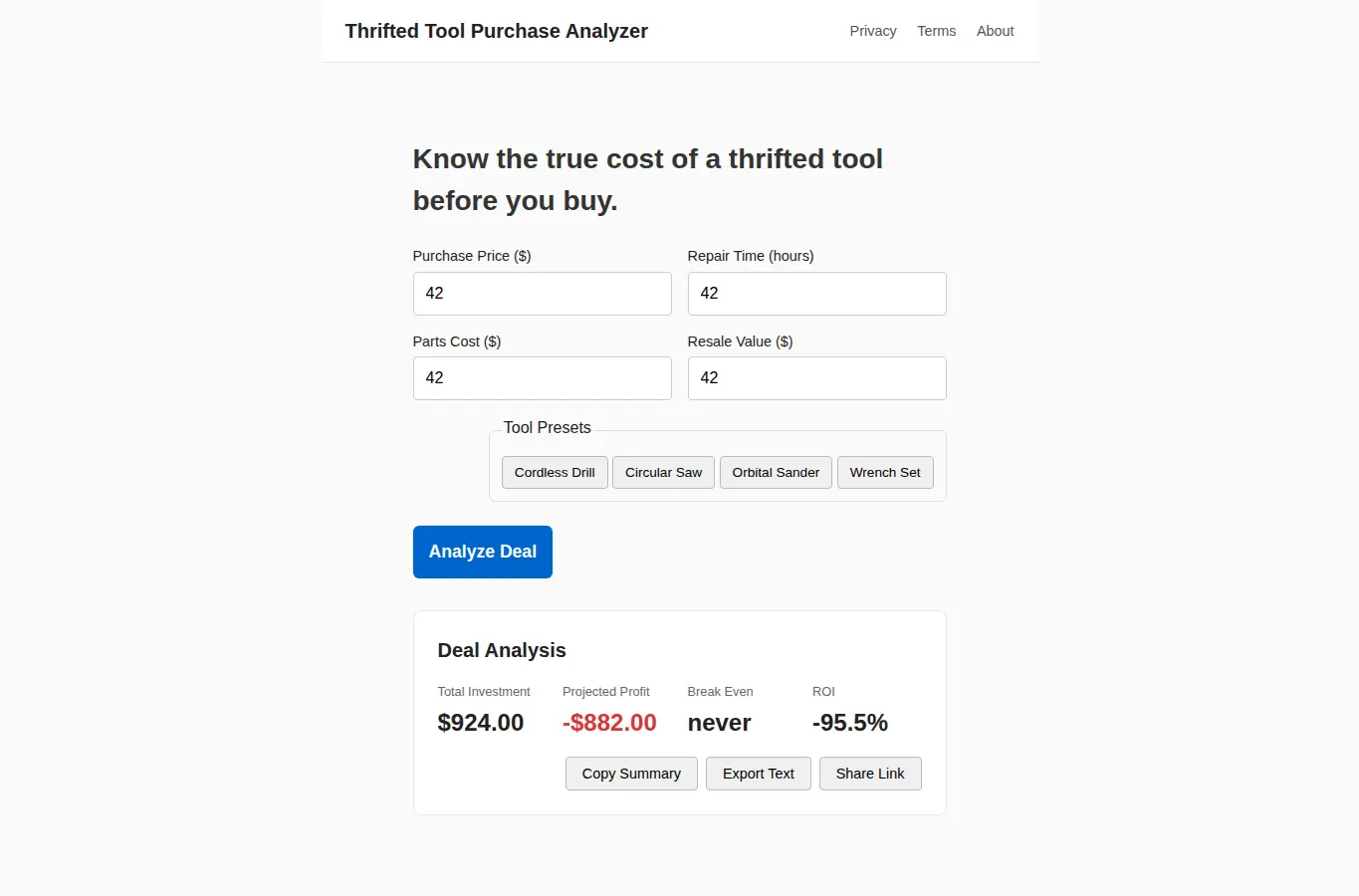This screenshot has height=896, width=1359.
Task: Apply the Circular Saw preset
Action: click(x=663, y=473)
